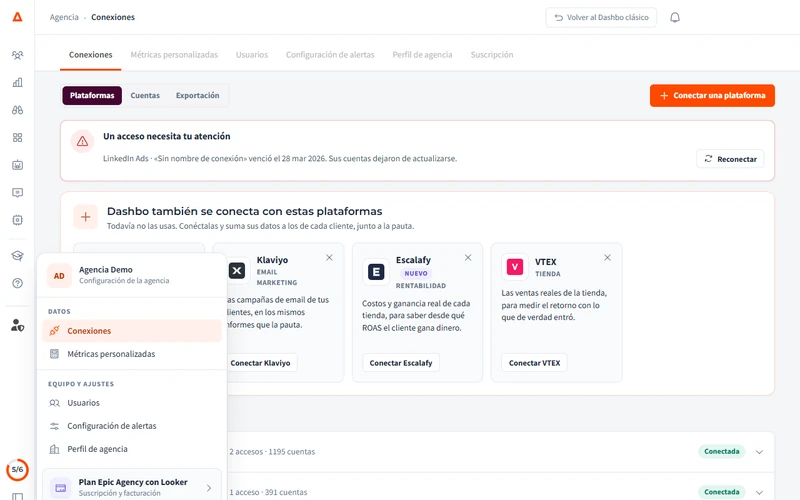800x500 pixels.
Task: Open the graduation cap academy icon
Action: (x=17, y=256)
